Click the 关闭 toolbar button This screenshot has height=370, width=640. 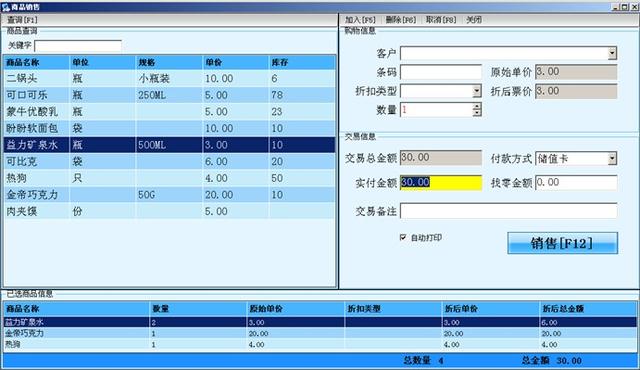[474, 20]
